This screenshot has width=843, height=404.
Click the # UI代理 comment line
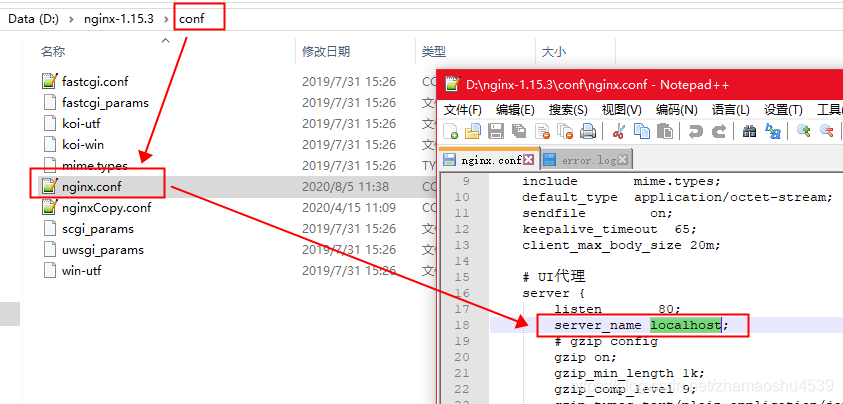[x=554, y=277]
